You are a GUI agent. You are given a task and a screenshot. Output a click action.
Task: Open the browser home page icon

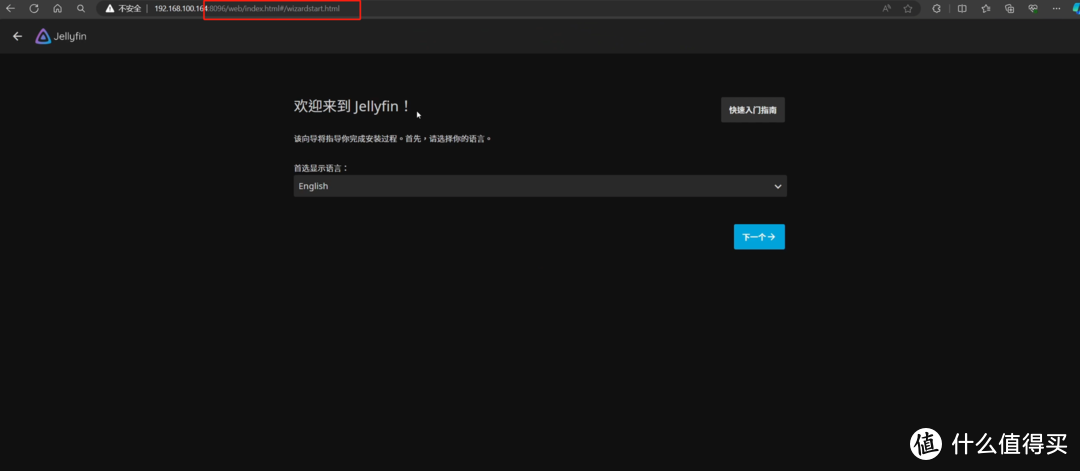point(57,8)
